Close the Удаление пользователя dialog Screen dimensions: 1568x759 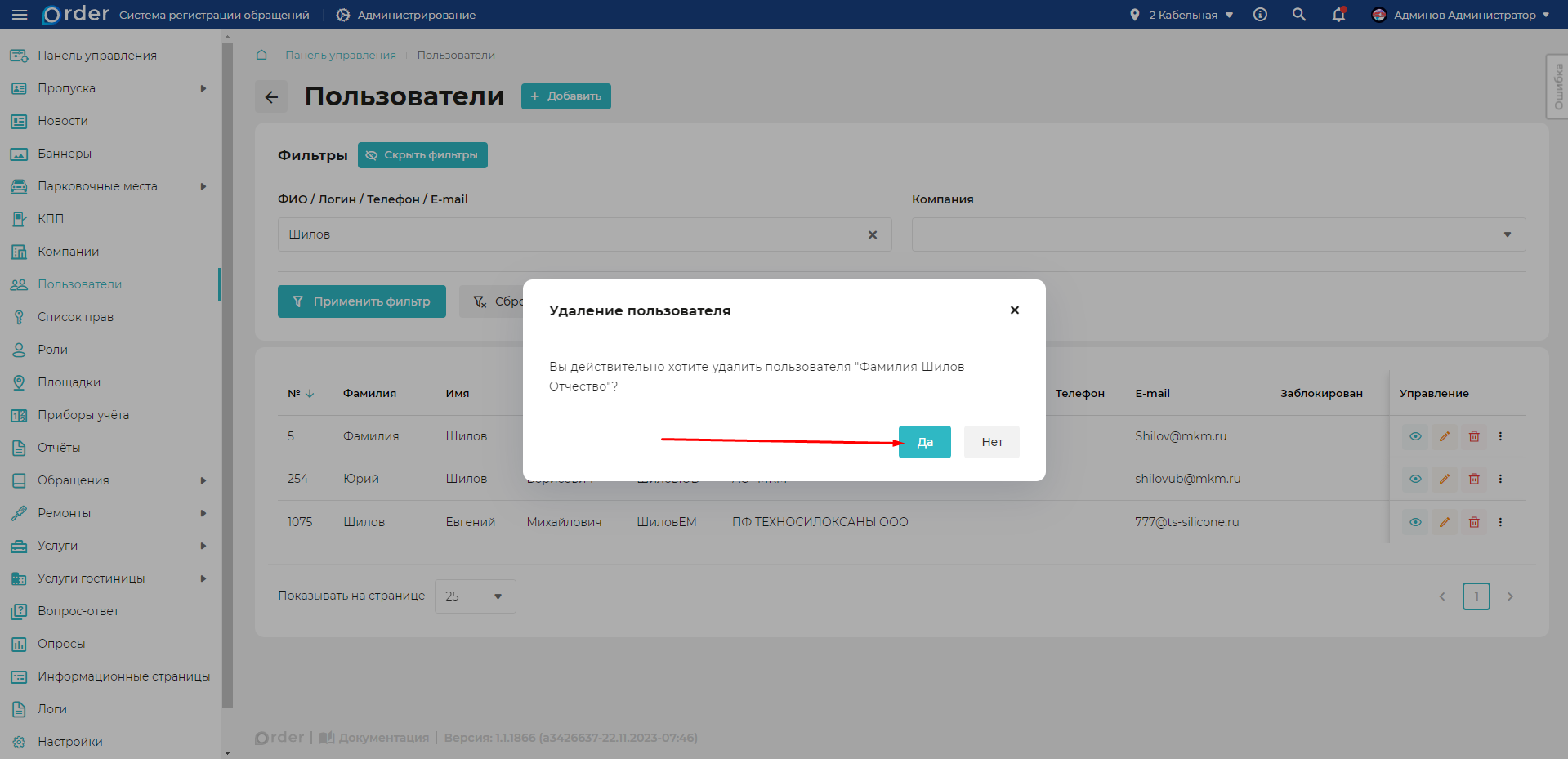1014,310
